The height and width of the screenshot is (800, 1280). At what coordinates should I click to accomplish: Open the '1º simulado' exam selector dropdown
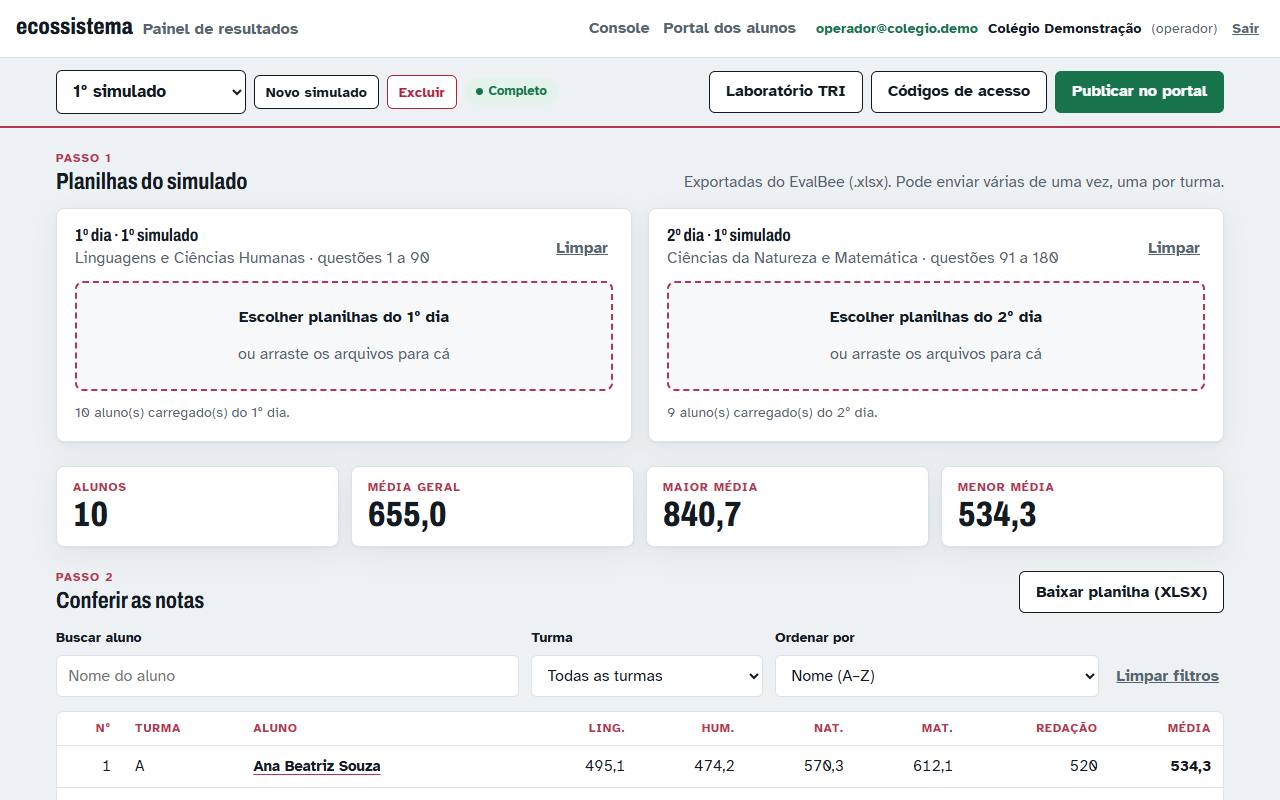(151, 92)
